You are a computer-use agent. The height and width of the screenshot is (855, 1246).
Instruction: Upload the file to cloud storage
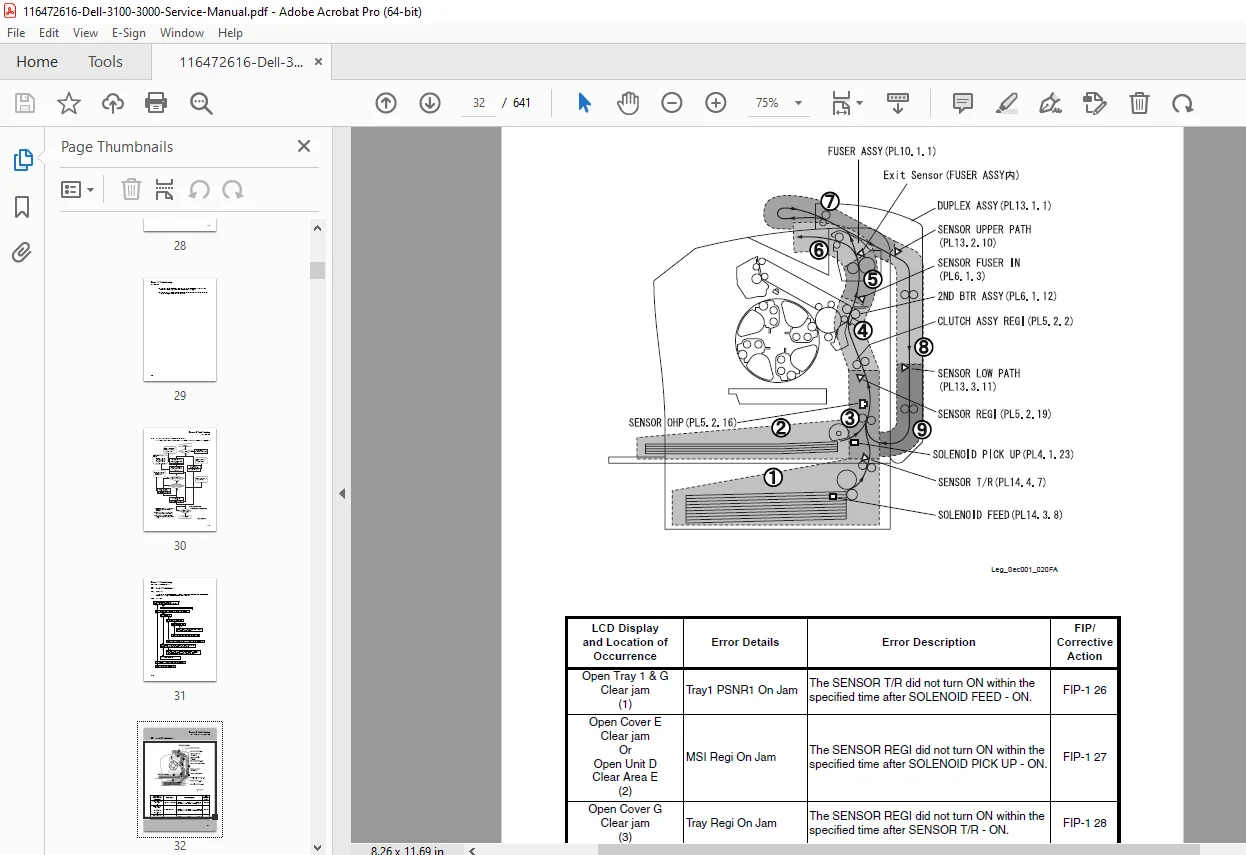113,103
